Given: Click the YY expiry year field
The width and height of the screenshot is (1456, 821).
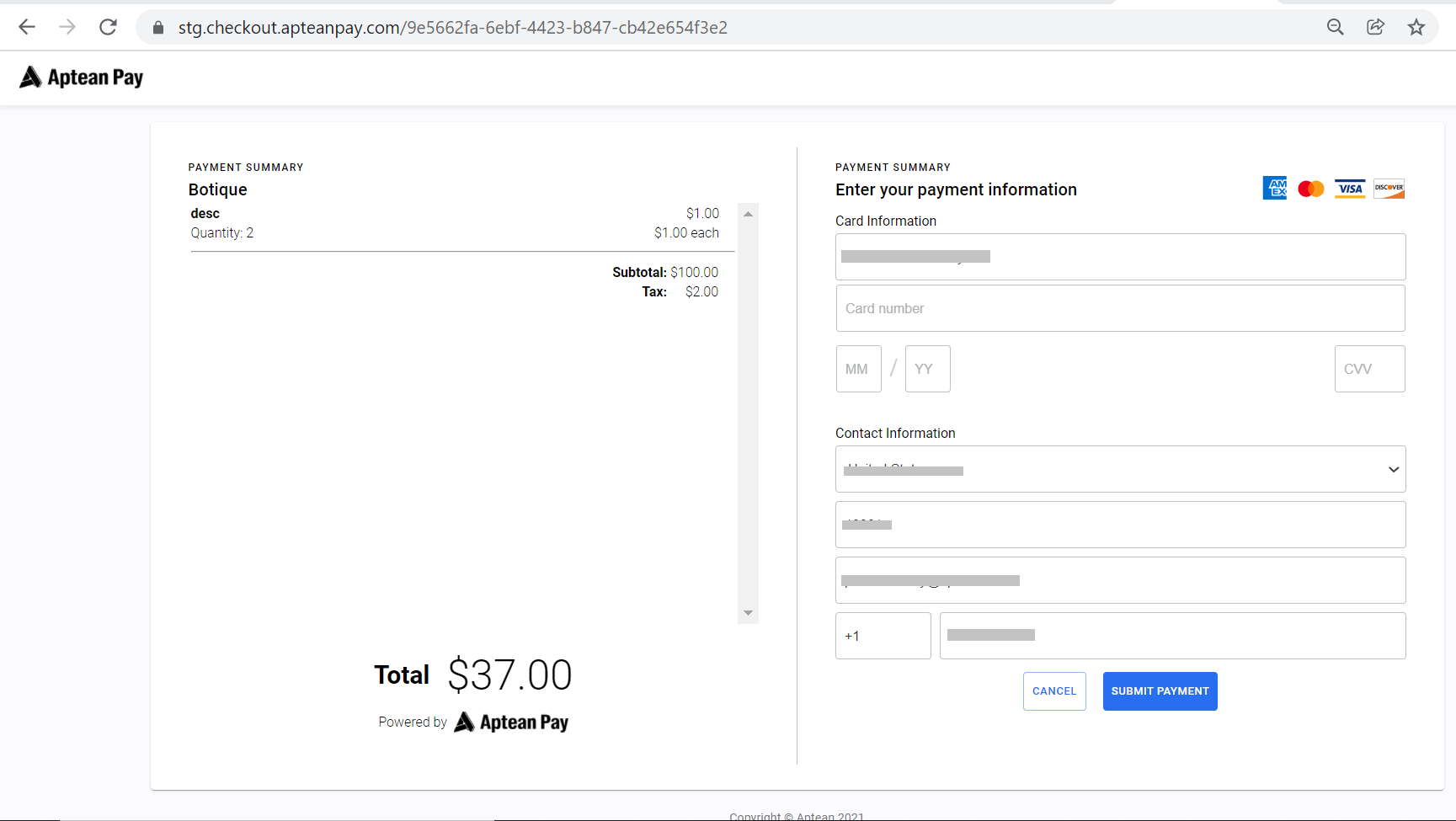Looking at the screenshot, I should pyautogui.click(x=928, y=369).
